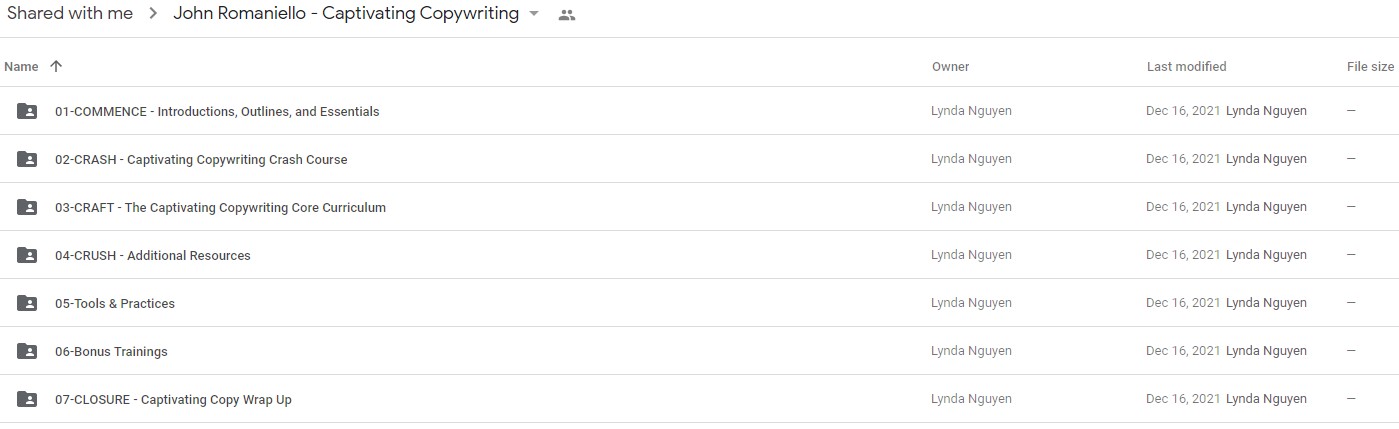Go back to Shared with me

[x=70, y=14]
